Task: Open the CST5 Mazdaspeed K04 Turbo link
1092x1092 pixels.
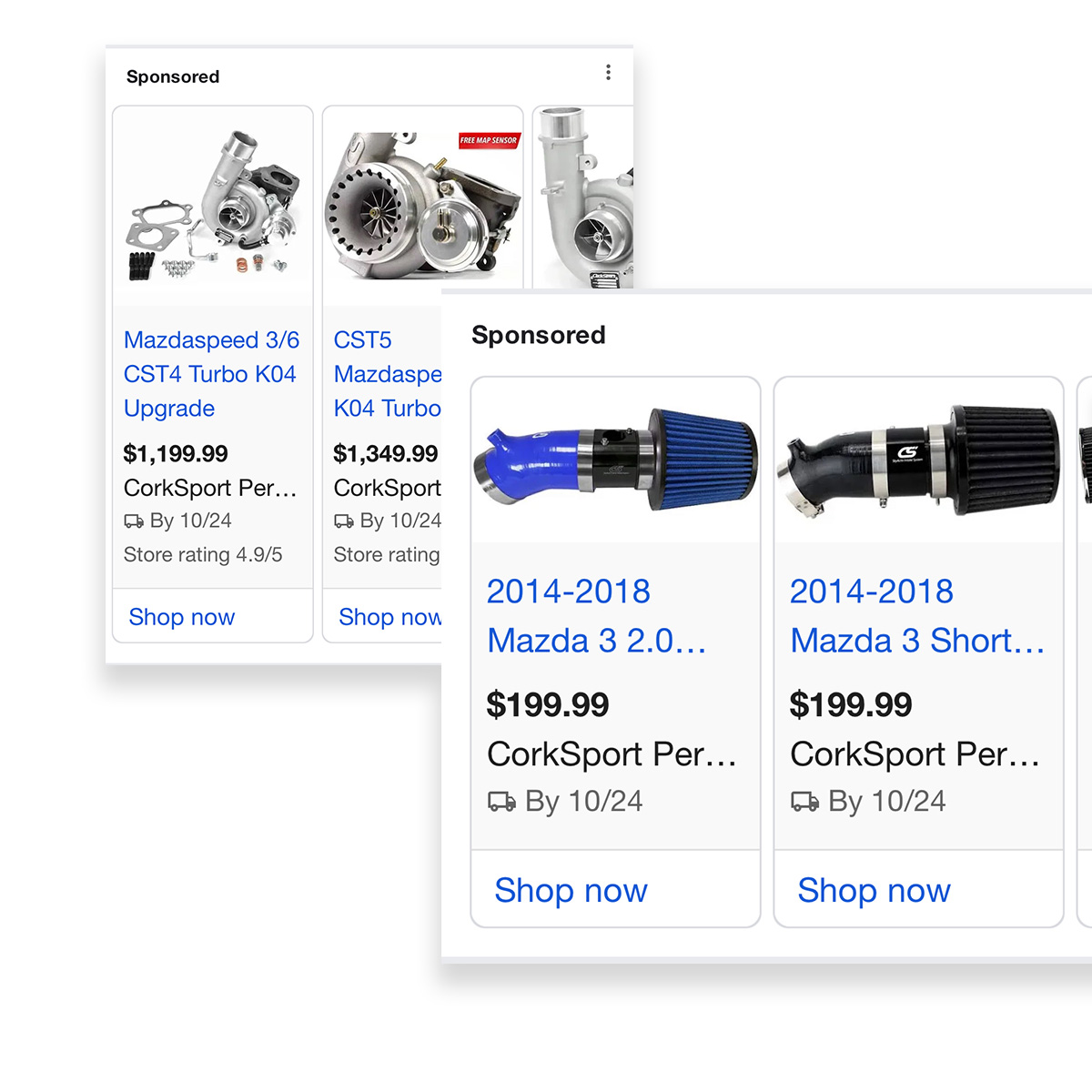Action: click(387, 374)
